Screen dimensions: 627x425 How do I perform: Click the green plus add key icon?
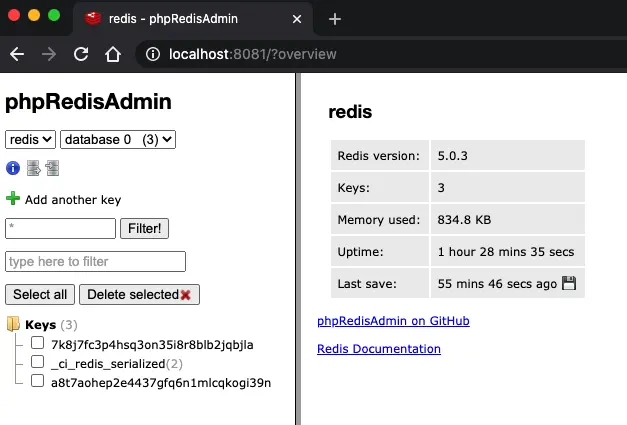(13, 198)
